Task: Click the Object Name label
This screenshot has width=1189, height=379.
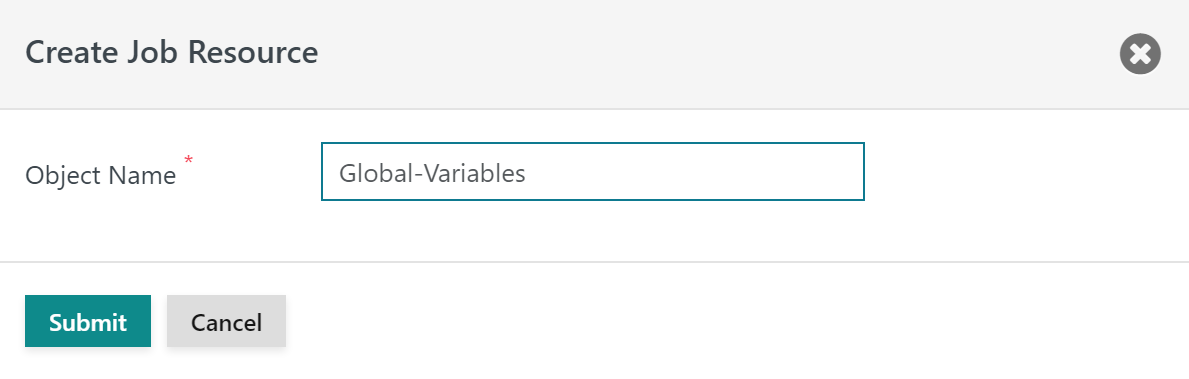Action: coord(101,175)
